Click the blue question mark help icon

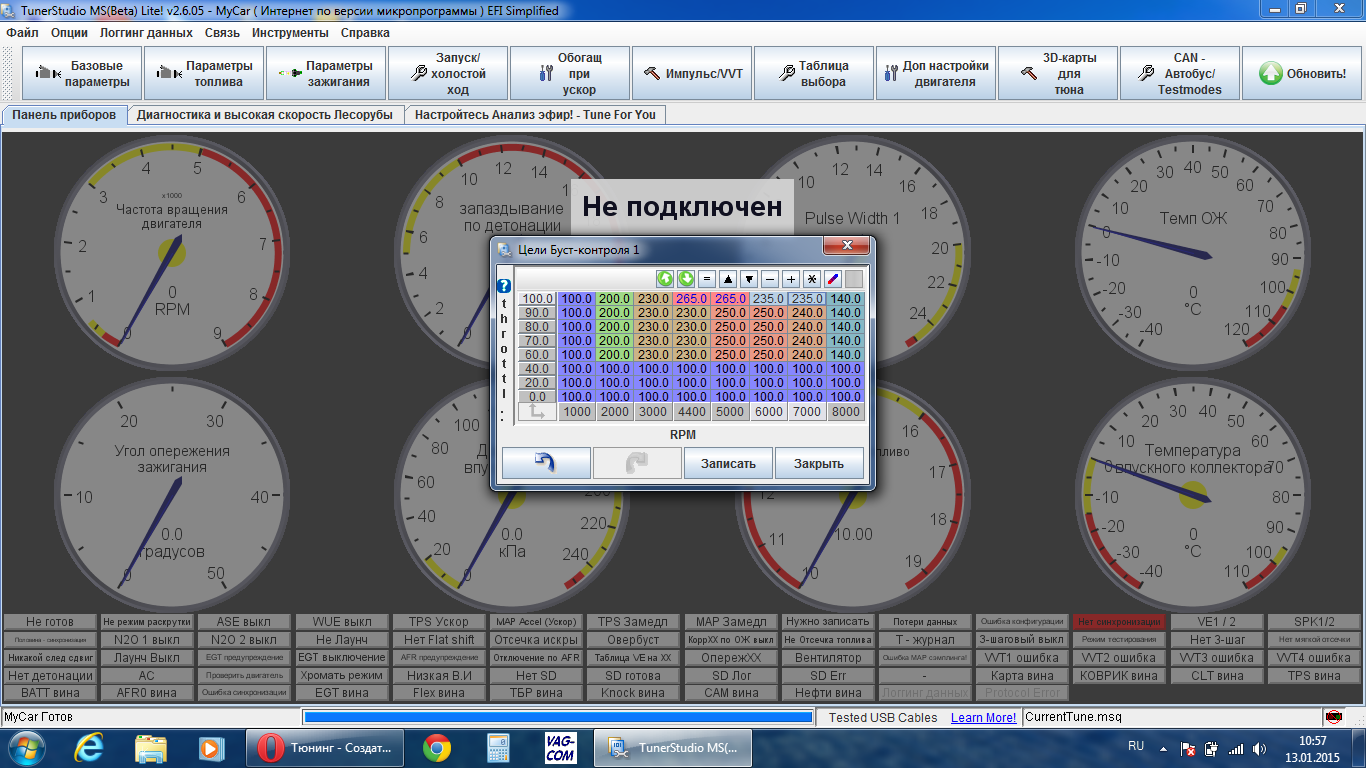504,286
